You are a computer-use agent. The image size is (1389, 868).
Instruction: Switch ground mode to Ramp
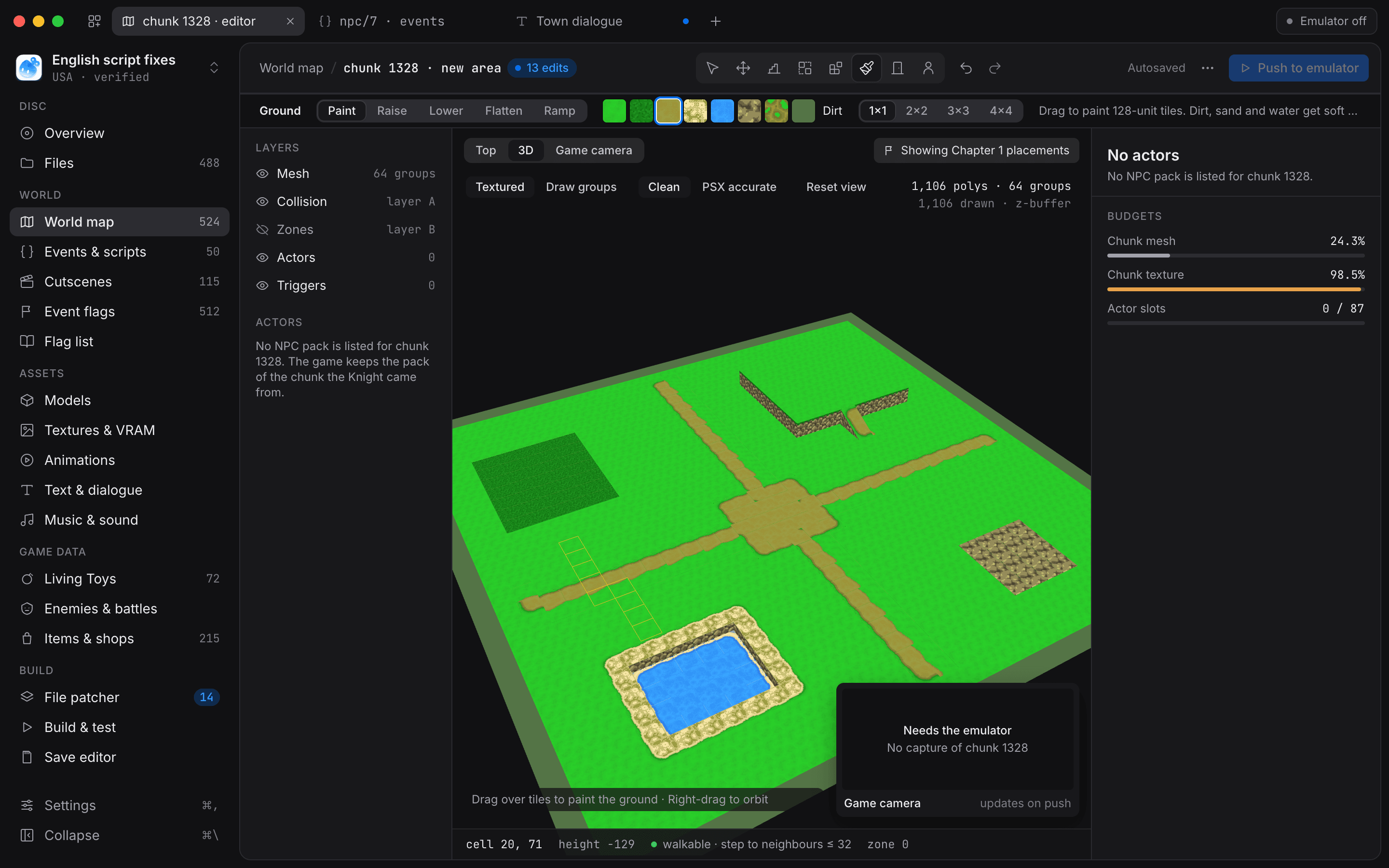[559, 111]
